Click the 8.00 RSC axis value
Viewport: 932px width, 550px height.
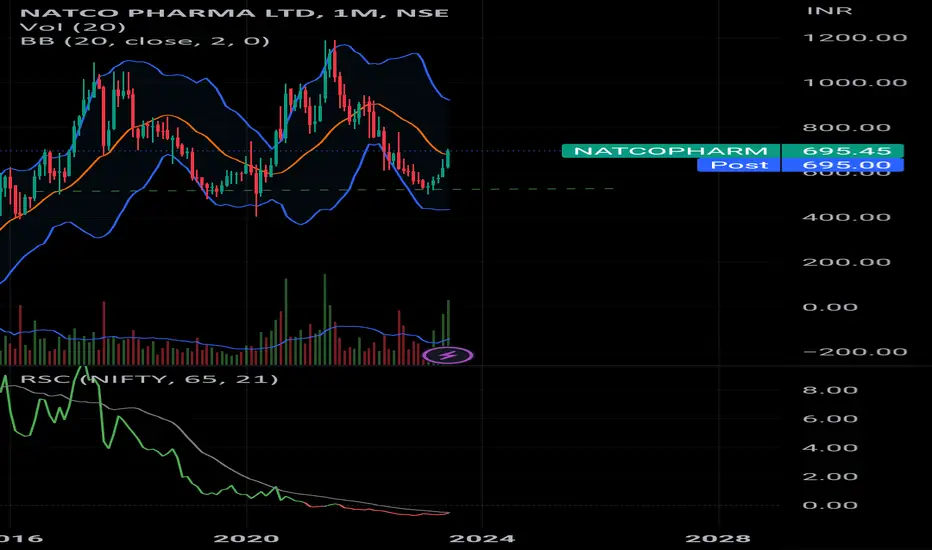(x=830, y=390)
